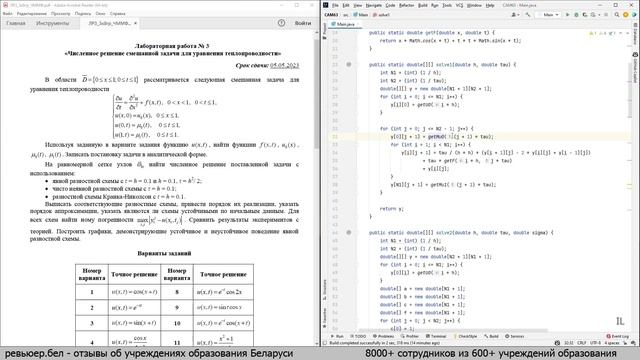Select the Main.java editor tab
The height and width of the screenshot is (360, 640).
pos(345,24)
